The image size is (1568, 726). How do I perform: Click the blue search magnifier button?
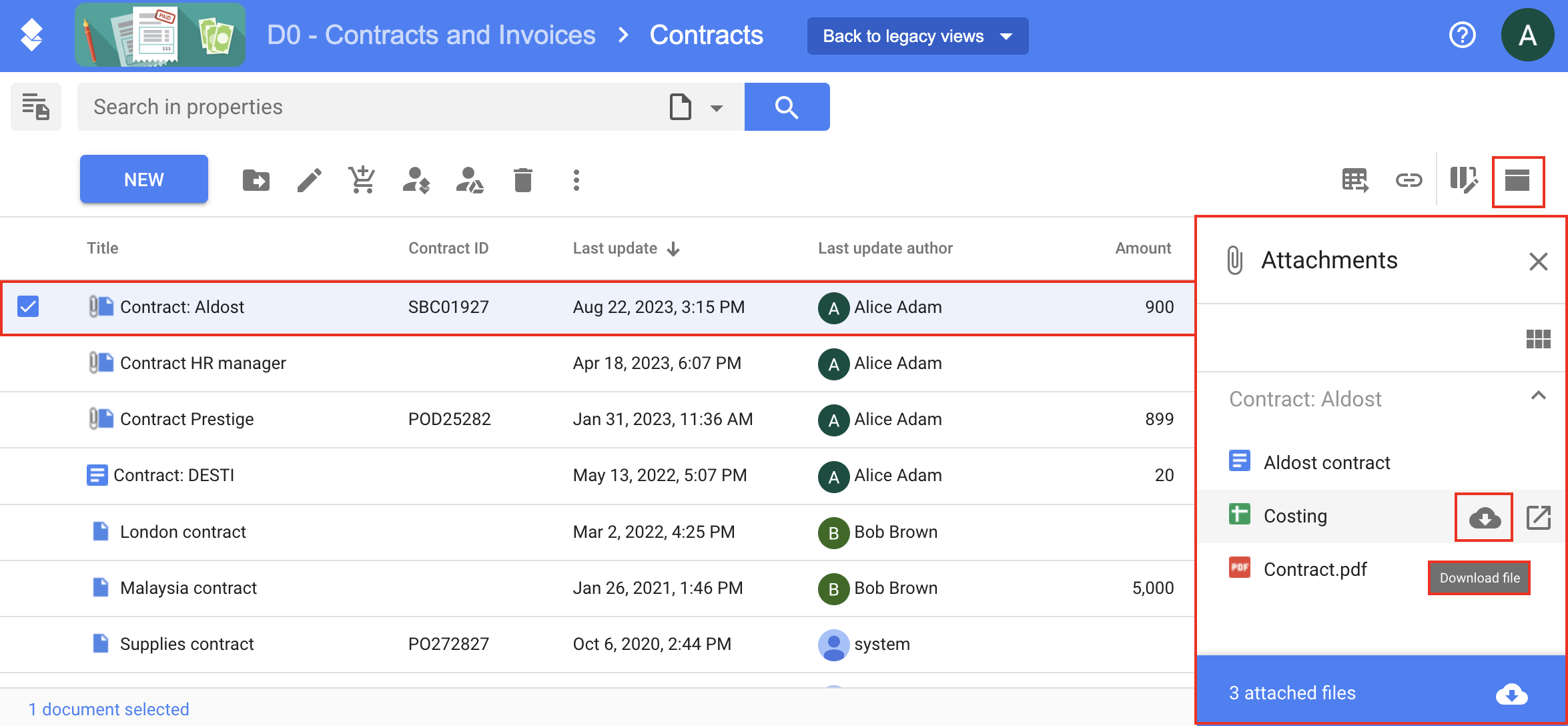(x=787, y=107)
